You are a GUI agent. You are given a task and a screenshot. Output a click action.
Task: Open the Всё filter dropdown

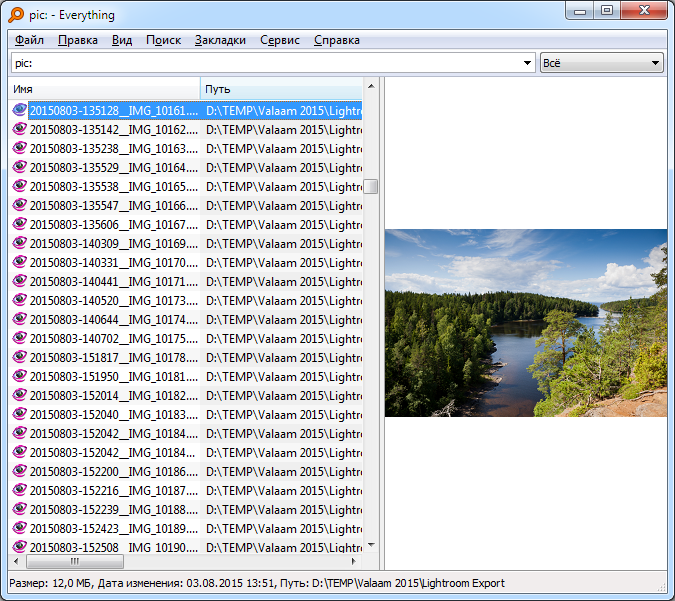click(601, 63)
